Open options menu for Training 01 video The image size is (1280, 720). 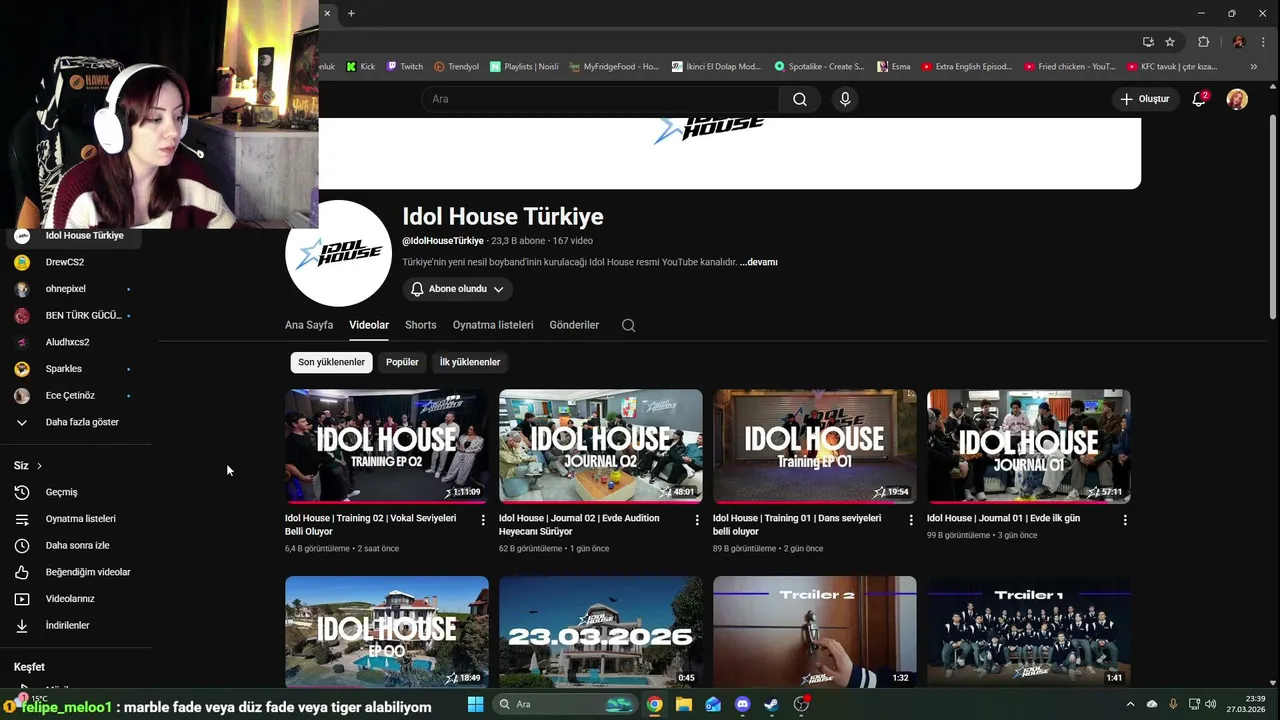[x=911, y=520]
